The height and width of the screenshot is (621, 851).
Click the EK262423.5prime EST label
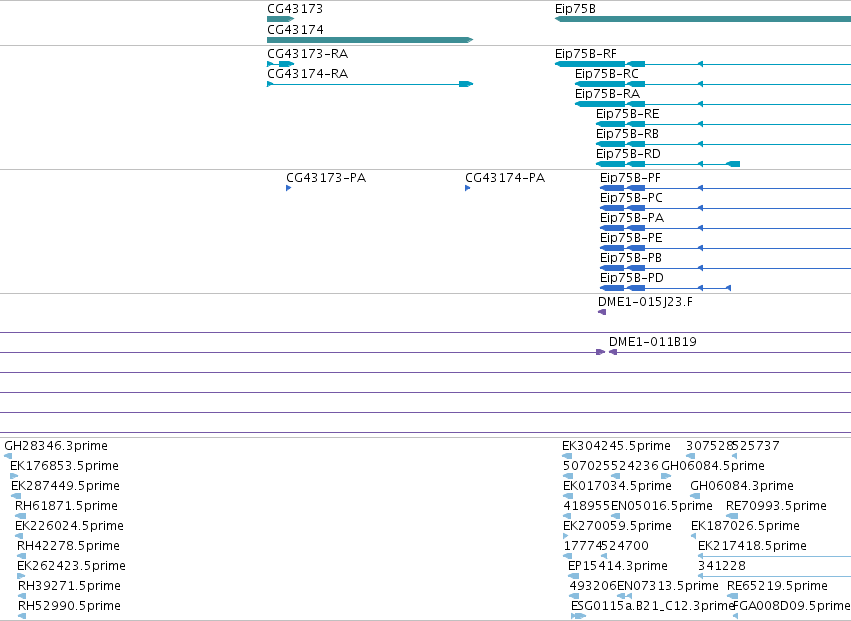pyautogui.click(x=71, y=566)
